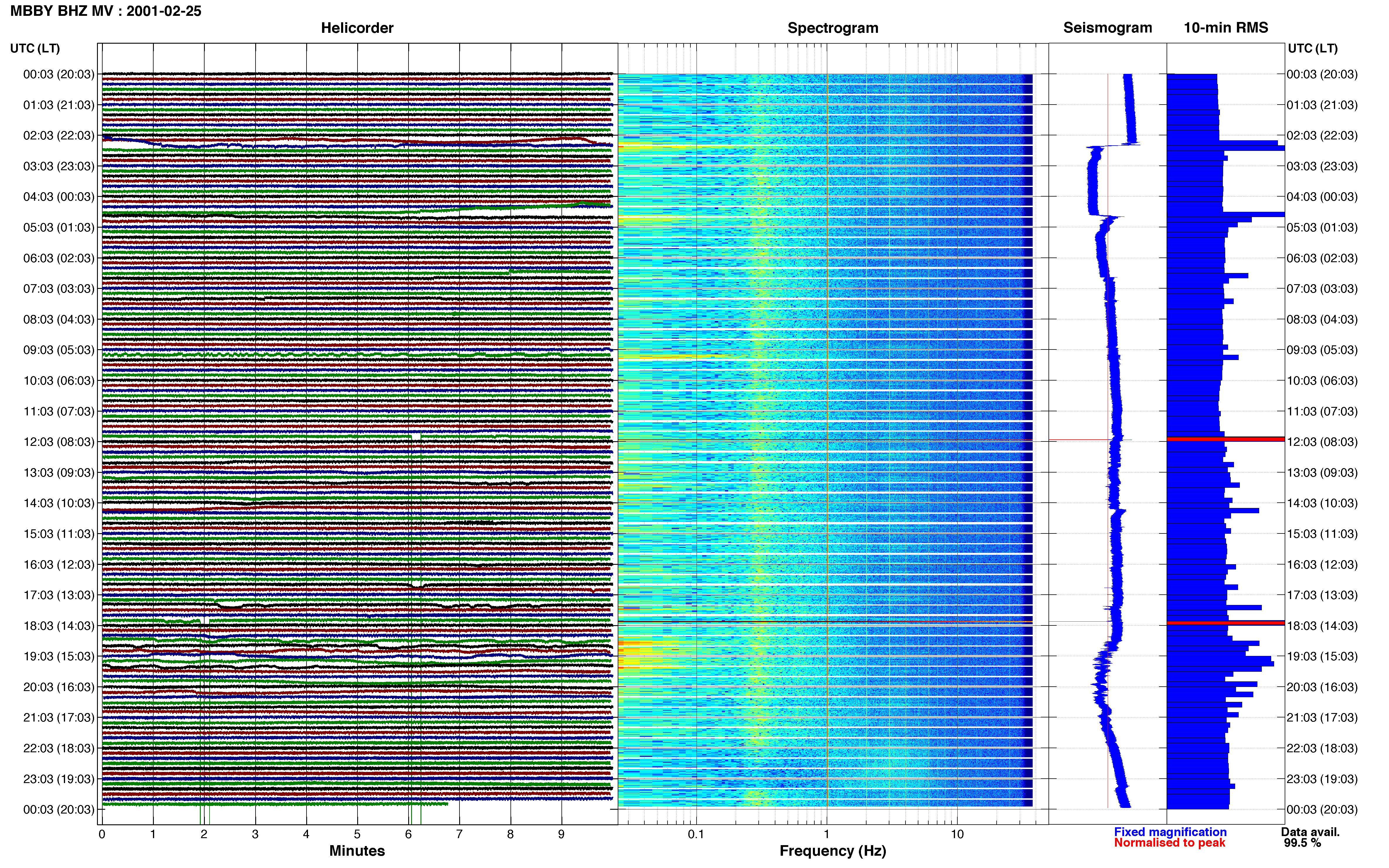Image resolution: width=1389 pixels, height=868 pixels.
Task: Click '02:03 (22:03)' label beside the helicorder
Action: (59, 135)
